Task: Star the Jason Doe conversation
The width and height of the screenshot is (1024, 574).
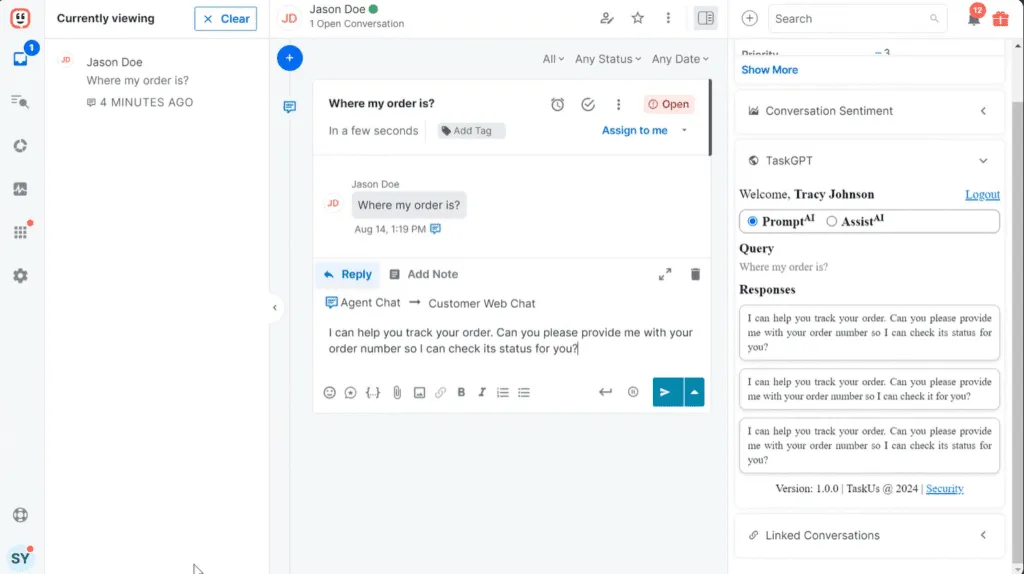Action: [x=638, y=18]
